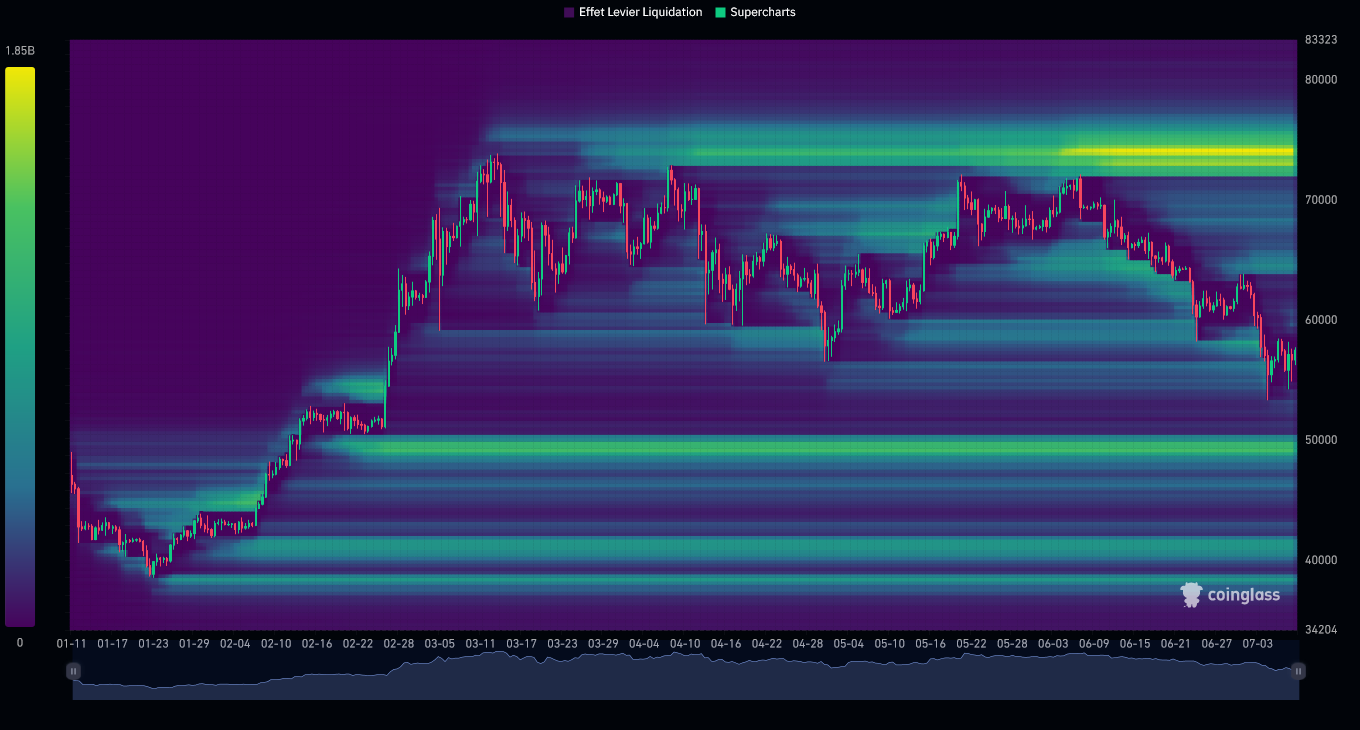
Task: Click the 03-23 date label
Action: 563,644
